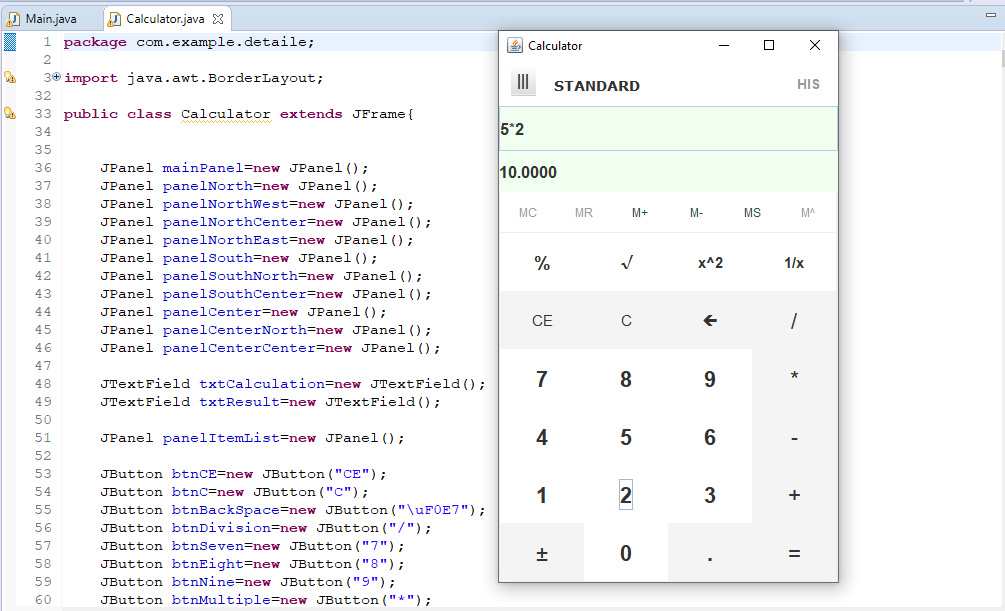
Task: Click the warning marker beside the import line
Action: [10, 78]
